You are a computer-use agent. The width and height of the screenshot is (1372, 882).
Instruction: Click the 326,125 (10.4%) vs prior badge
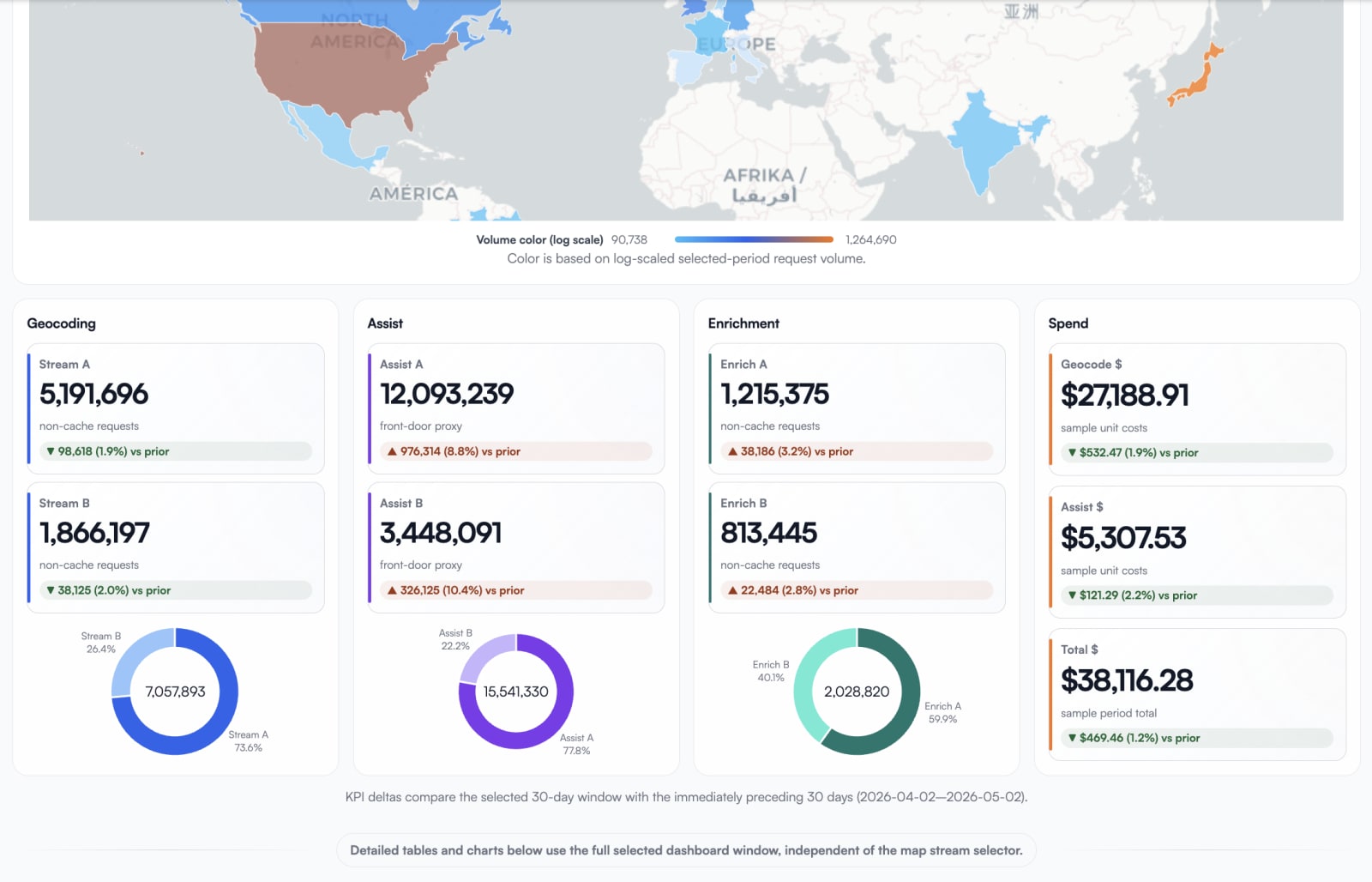point(515,590)
